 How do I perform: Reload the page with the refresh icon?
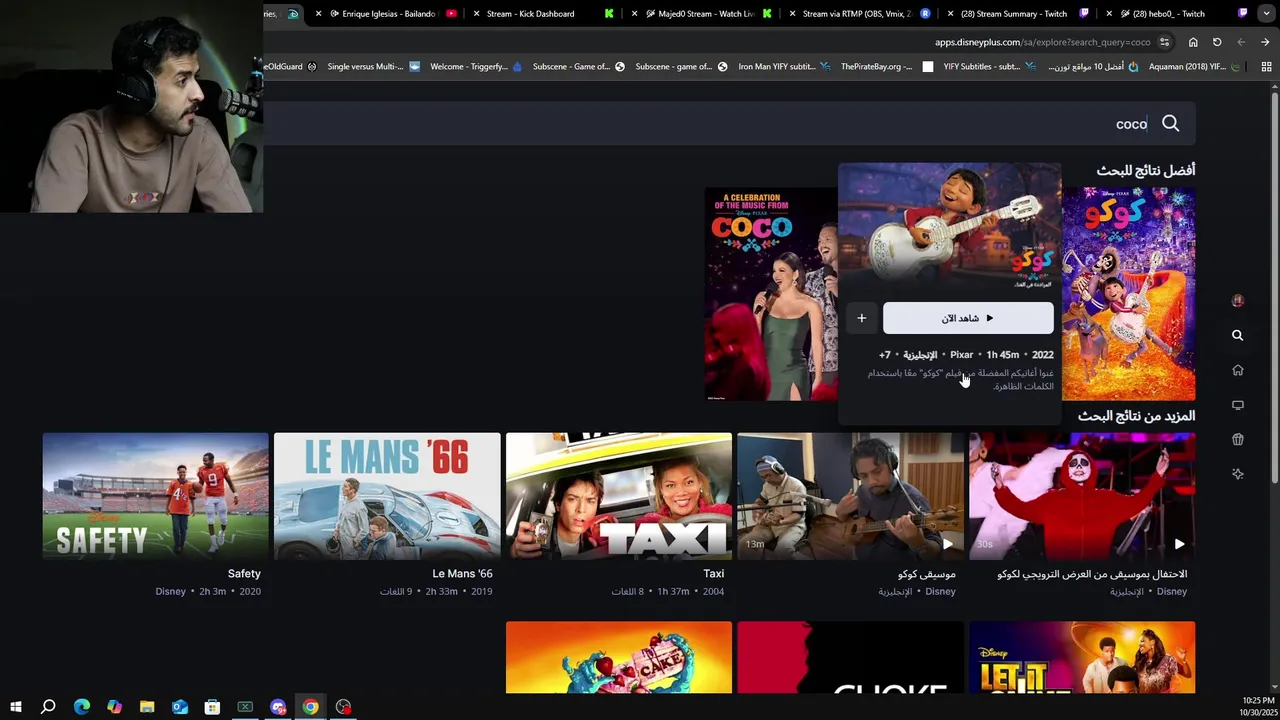tap(1217, 42)
